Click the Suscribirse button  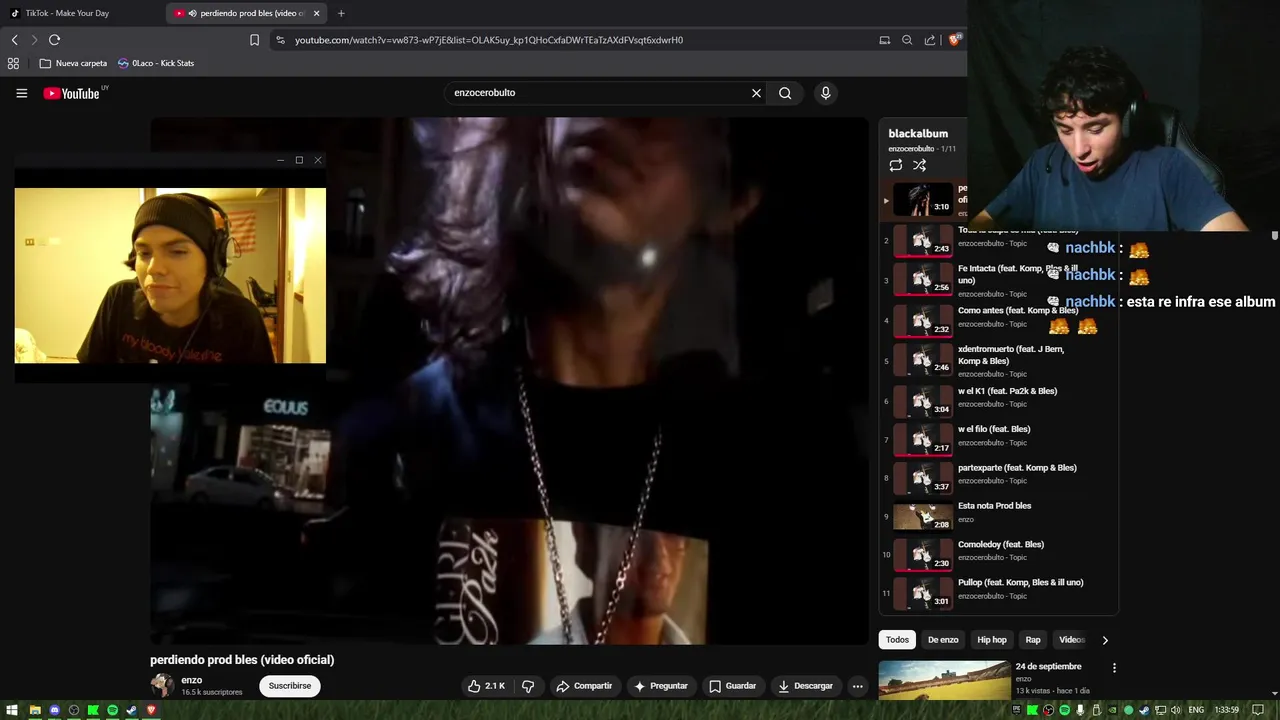click(x=290, y=686)
